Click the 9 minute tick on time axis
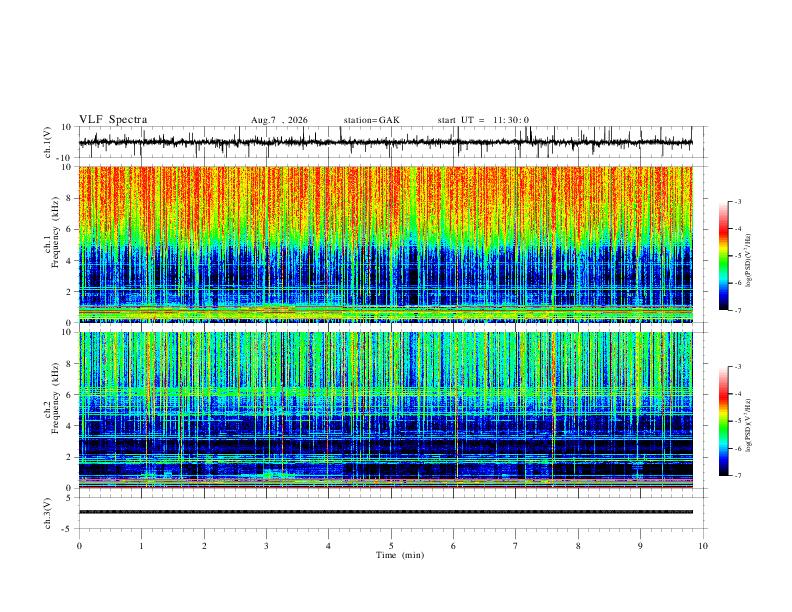The width and height of the screenshot is (792, 612). point(640,546)
